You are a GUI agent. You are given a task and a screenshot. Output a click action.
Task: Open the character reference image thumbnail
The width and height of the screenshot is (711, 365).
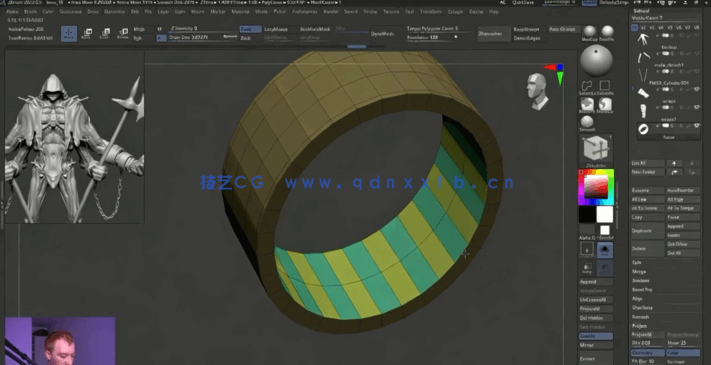pyautogui.click(x=74, y=136)
